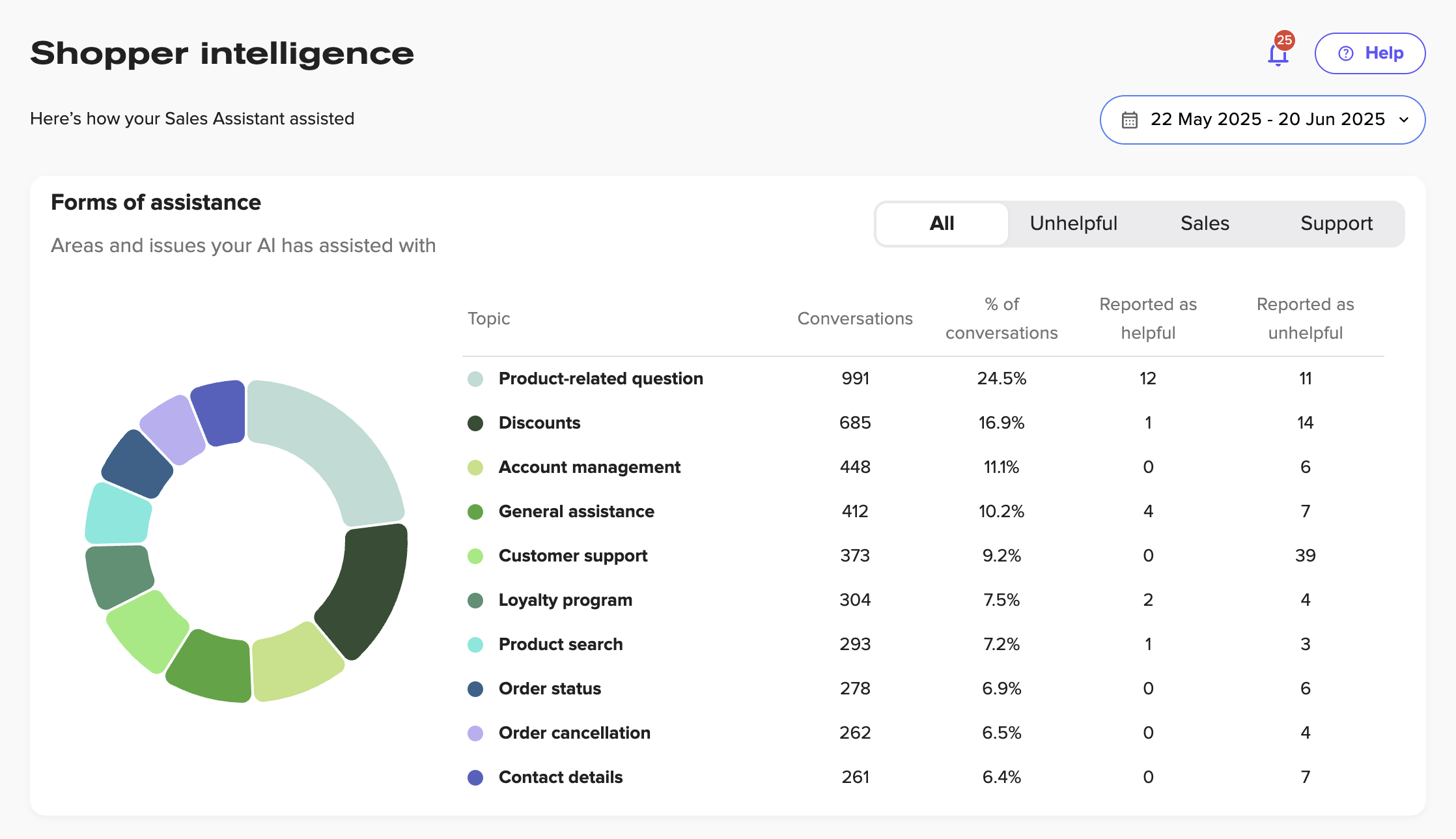This screenshot has width=1456, height=839.
Task: Switch to the Sales tab
Action: [1205, 223]
